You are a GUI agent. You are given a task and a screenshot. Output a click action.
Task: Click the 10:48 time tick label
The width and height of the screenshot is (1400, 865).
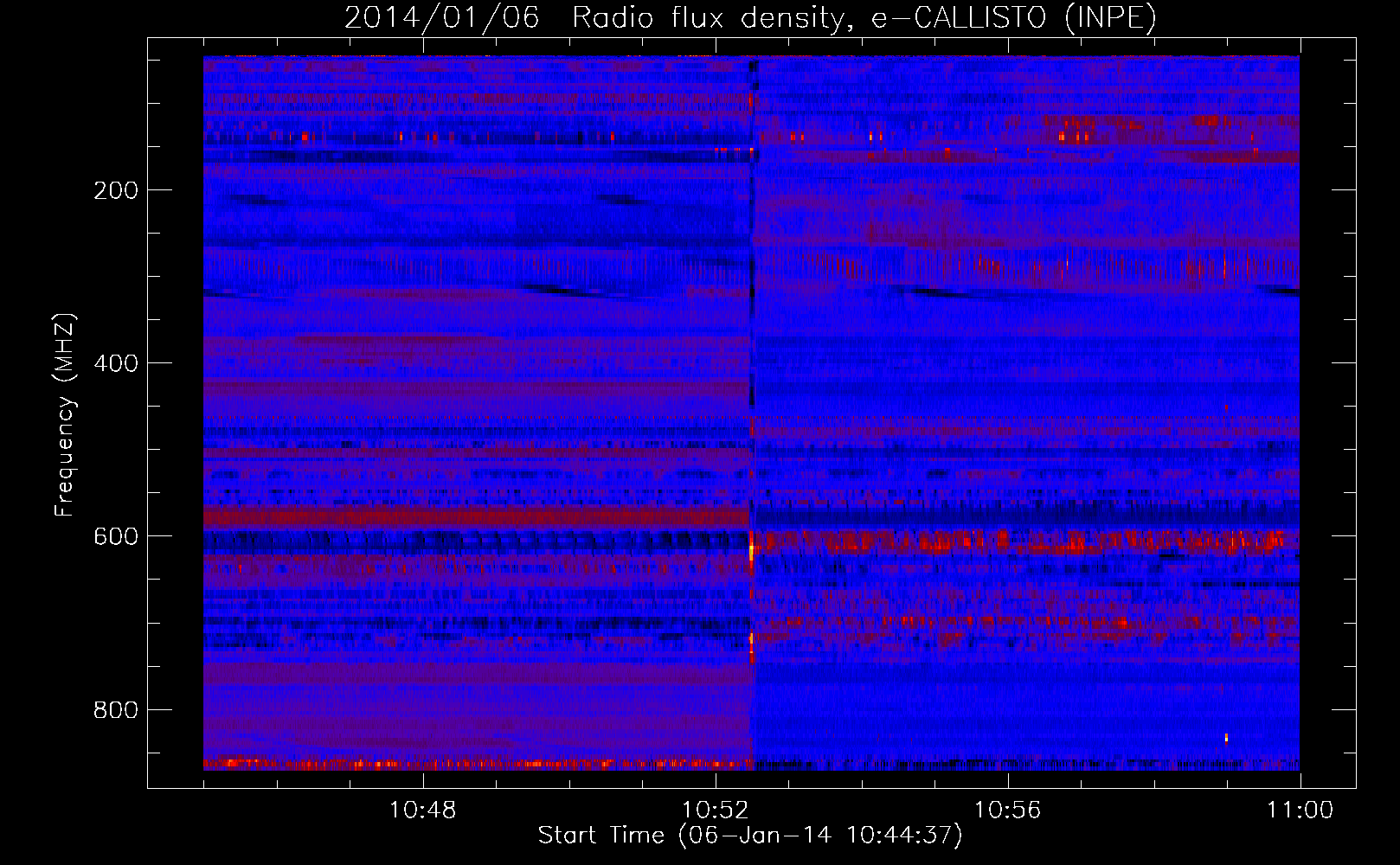click(x=422, y=811)
